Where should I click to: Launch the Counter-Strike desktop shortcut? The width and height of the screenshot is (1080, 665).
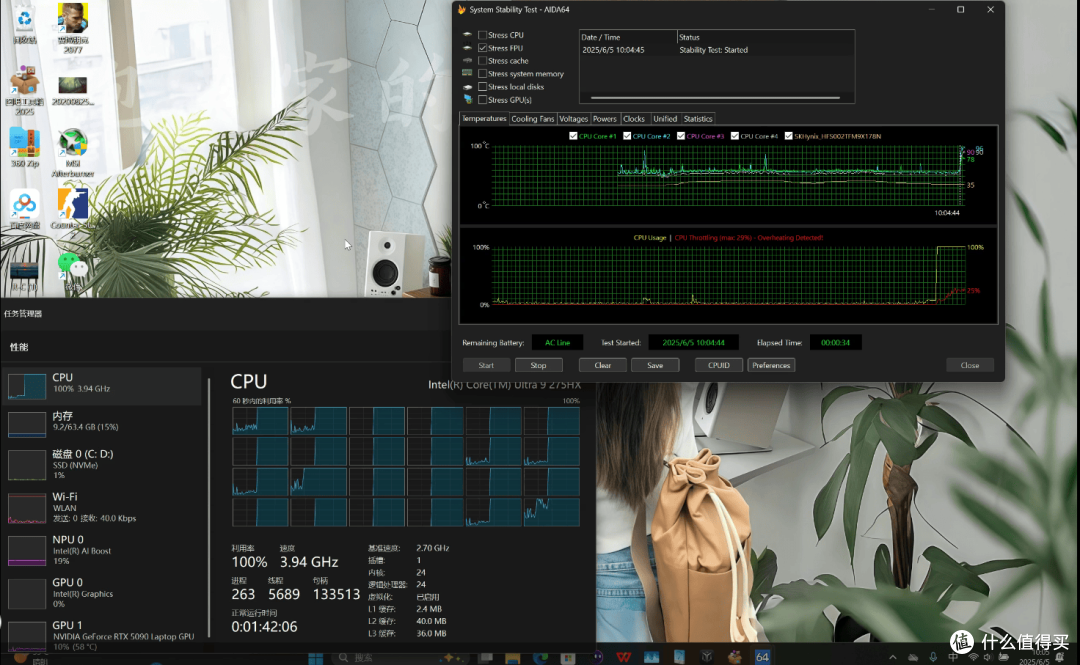point(72,209)
